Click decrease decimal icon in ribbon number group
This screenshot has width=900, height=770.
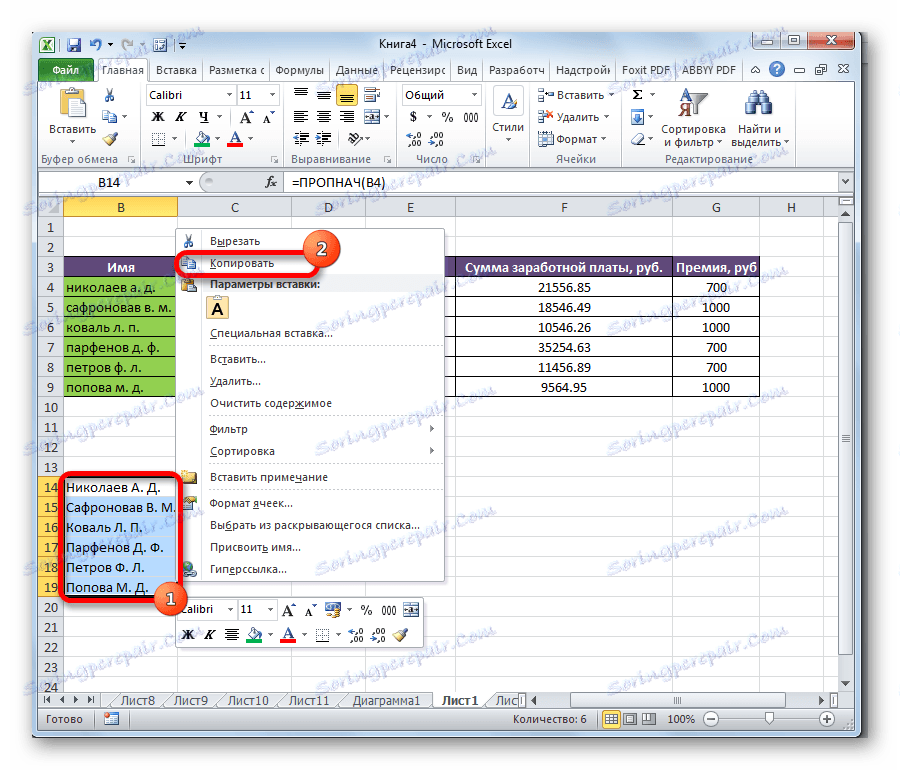point(436,139)
